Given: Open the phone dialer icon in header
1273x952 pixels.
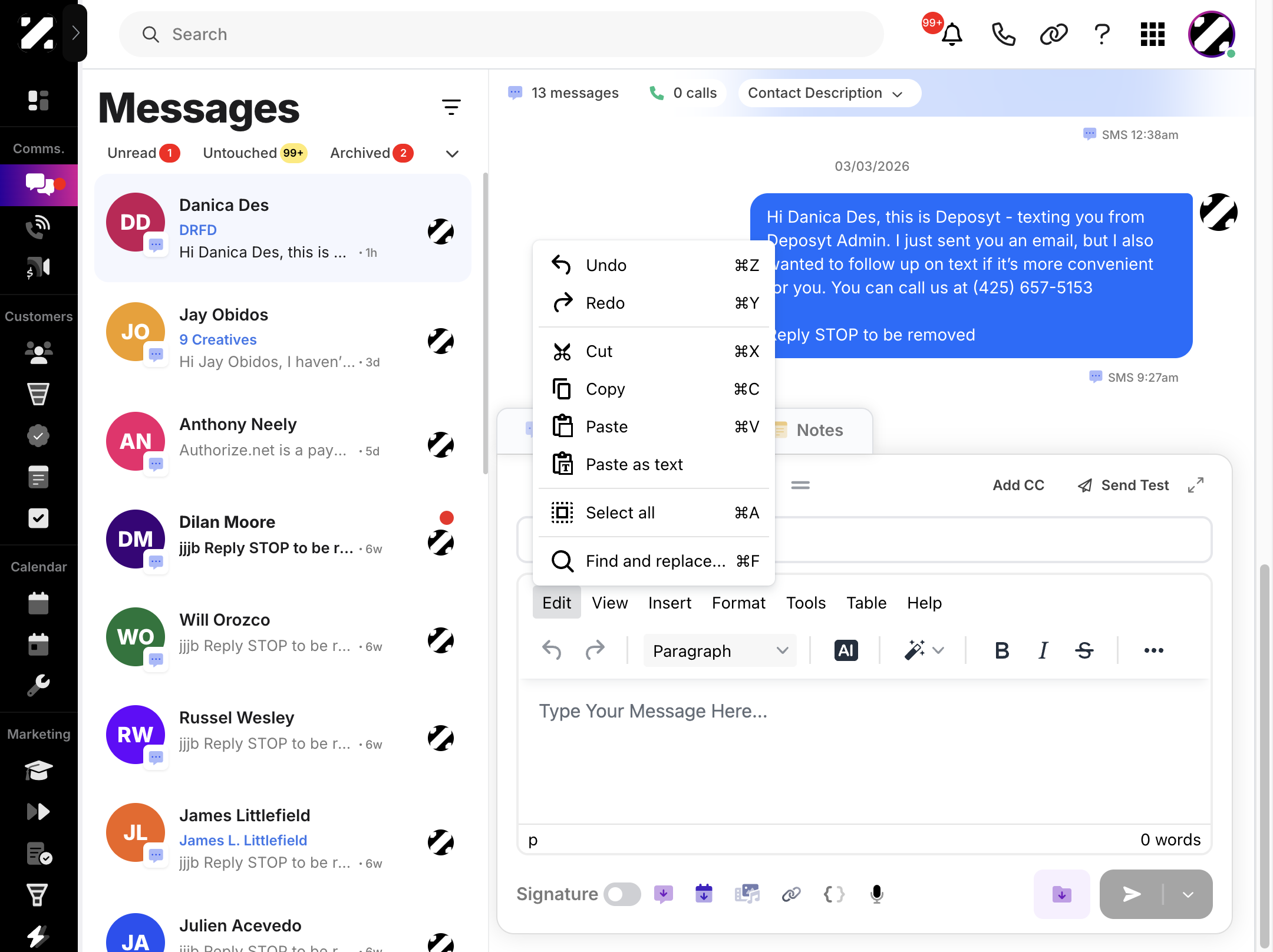Looking at the screenshot, I should click(1003, 34).
